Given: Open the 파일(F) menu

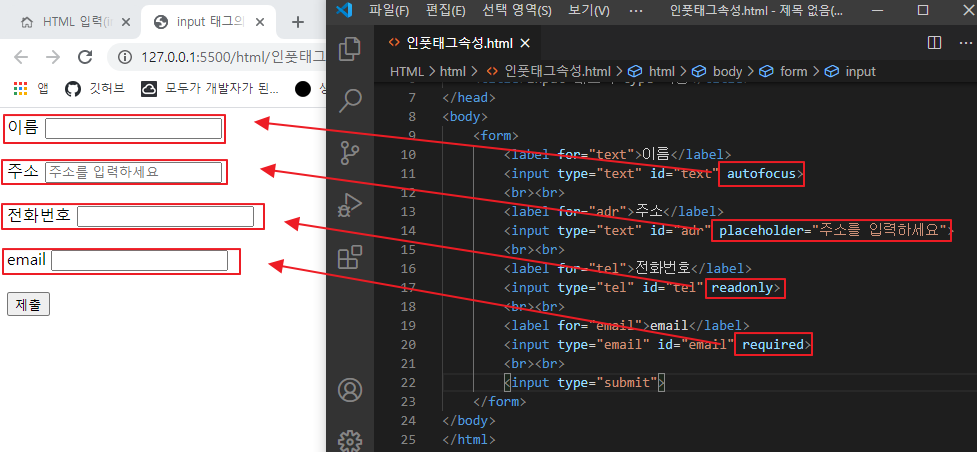Looking at the screenshot, I should click(x=389, y=10).
